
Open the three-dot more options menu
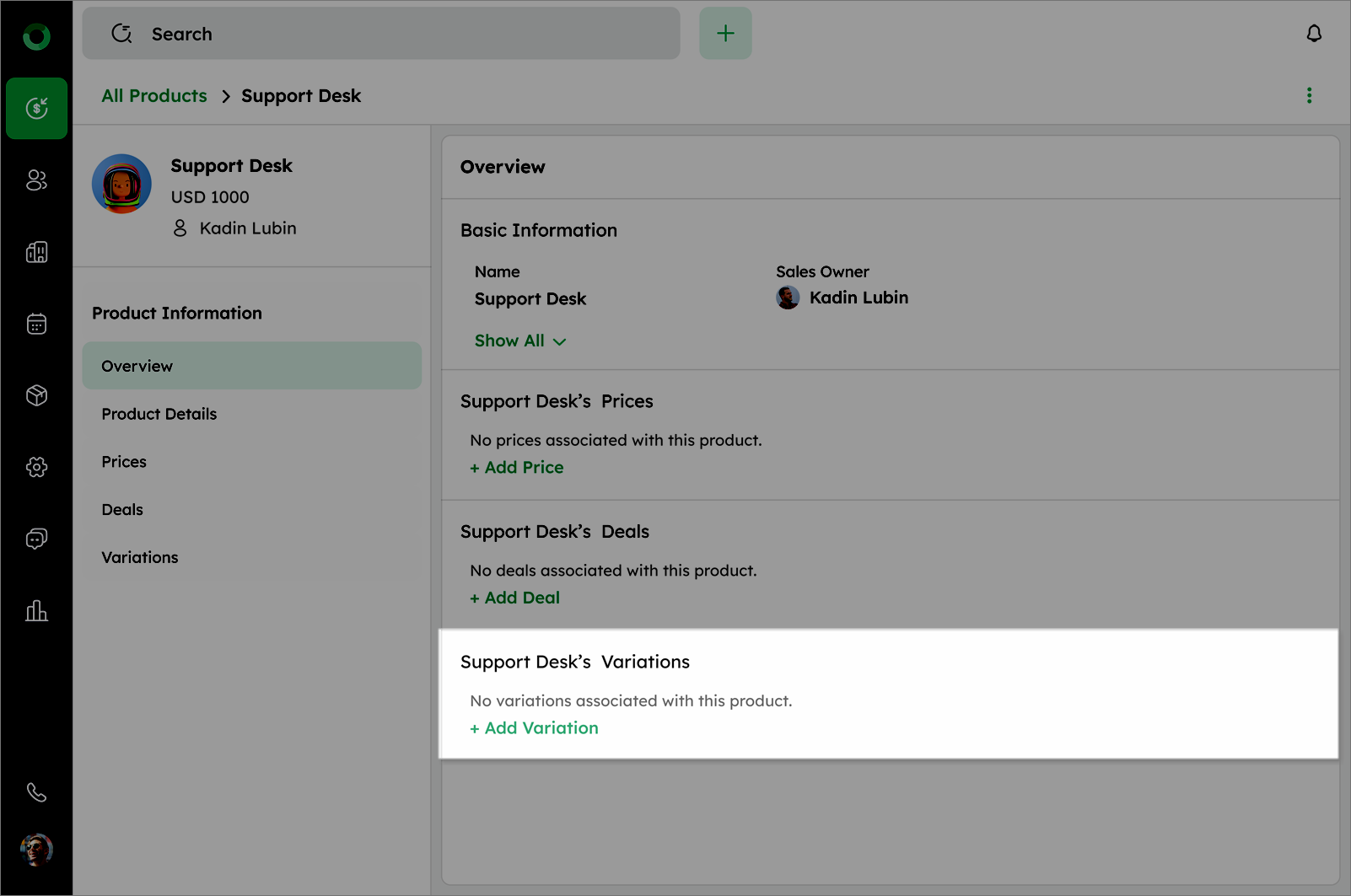click(1309, 95)
